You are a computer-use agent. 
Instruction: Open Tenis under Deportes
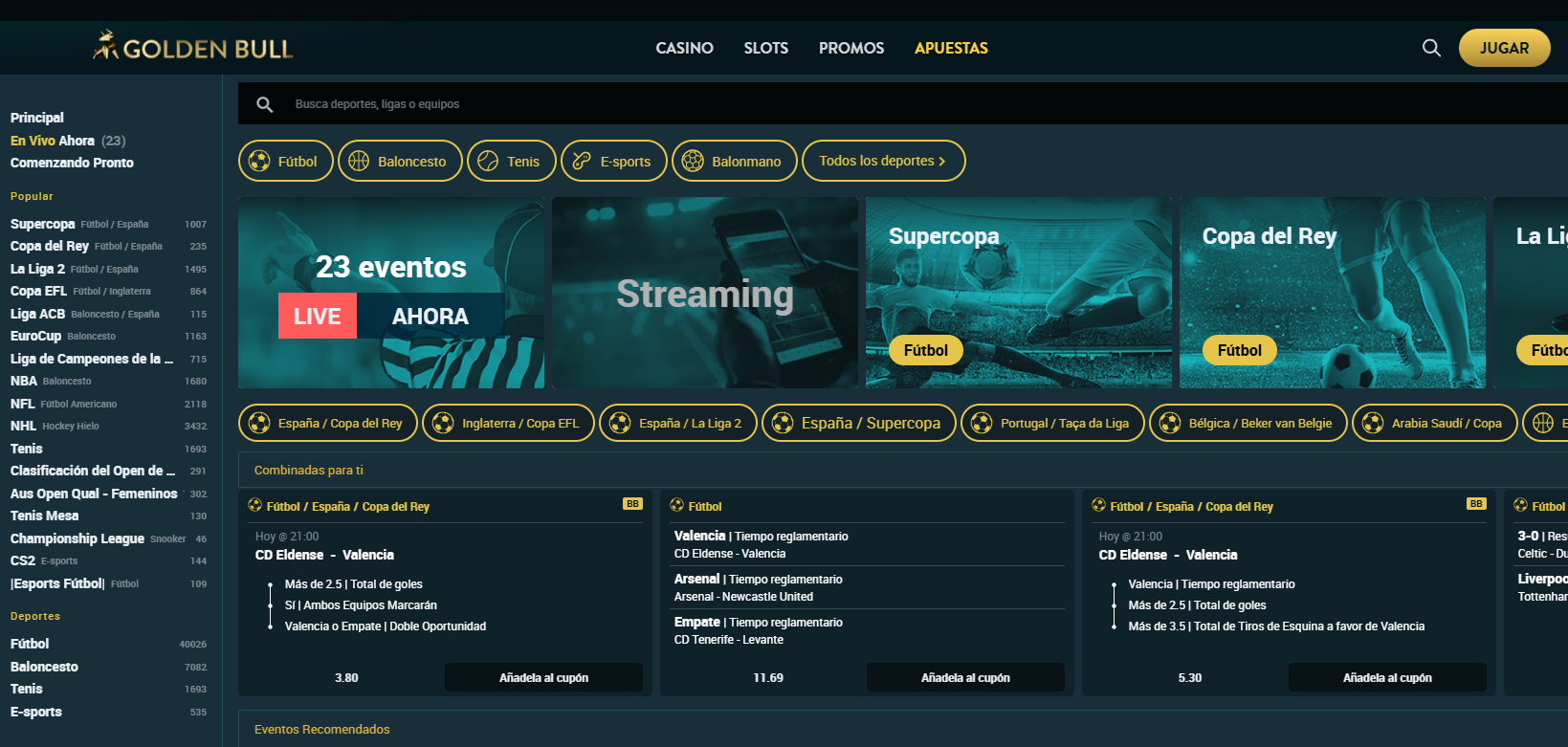108,689
